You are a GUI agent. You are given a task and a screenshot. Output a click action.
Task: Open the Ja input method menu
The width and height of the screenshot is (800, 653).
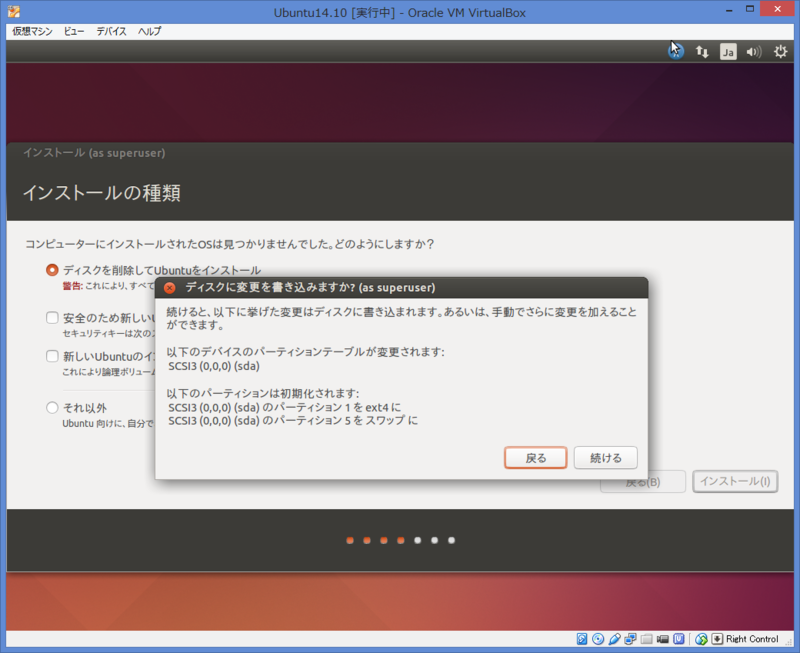point(728,51)
